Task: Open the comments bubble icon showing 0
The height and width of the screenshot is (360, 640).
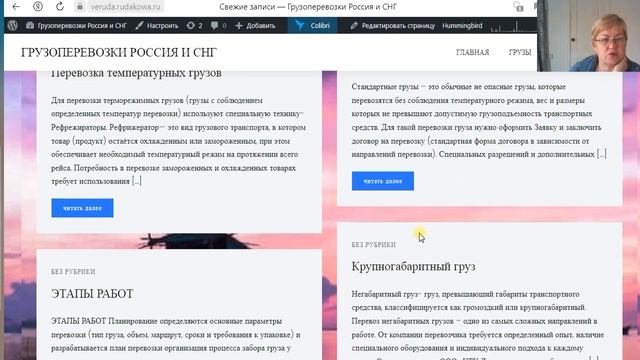Action: [218, 25]
